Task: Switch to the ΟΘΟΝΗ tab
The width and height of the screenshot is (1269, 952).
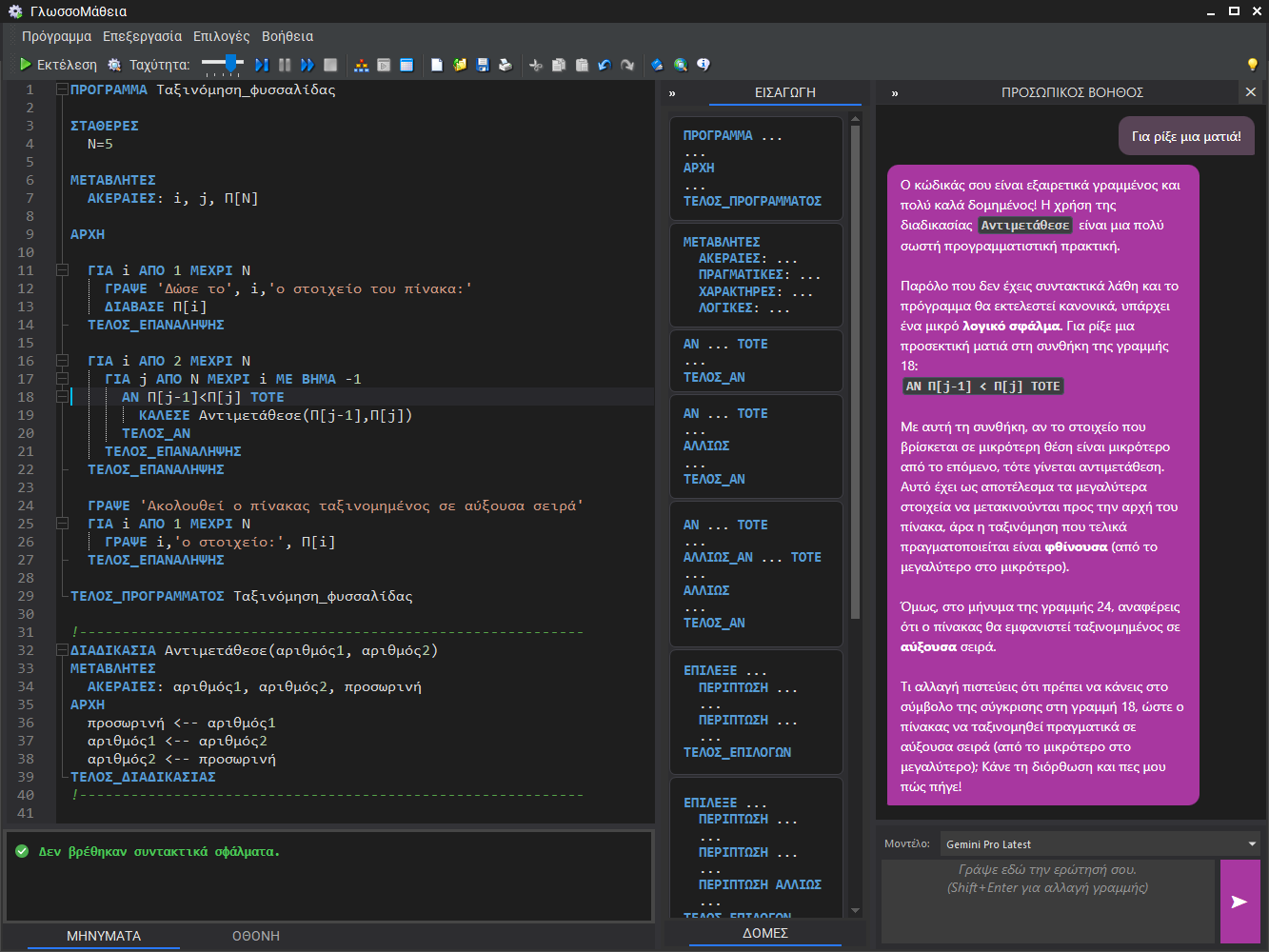Action: (x=256, y=936)
